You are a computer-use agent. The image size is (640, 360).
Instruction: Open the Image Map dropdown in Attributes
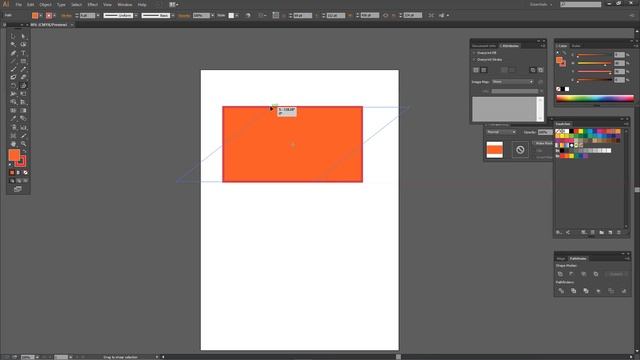point(513,82)
